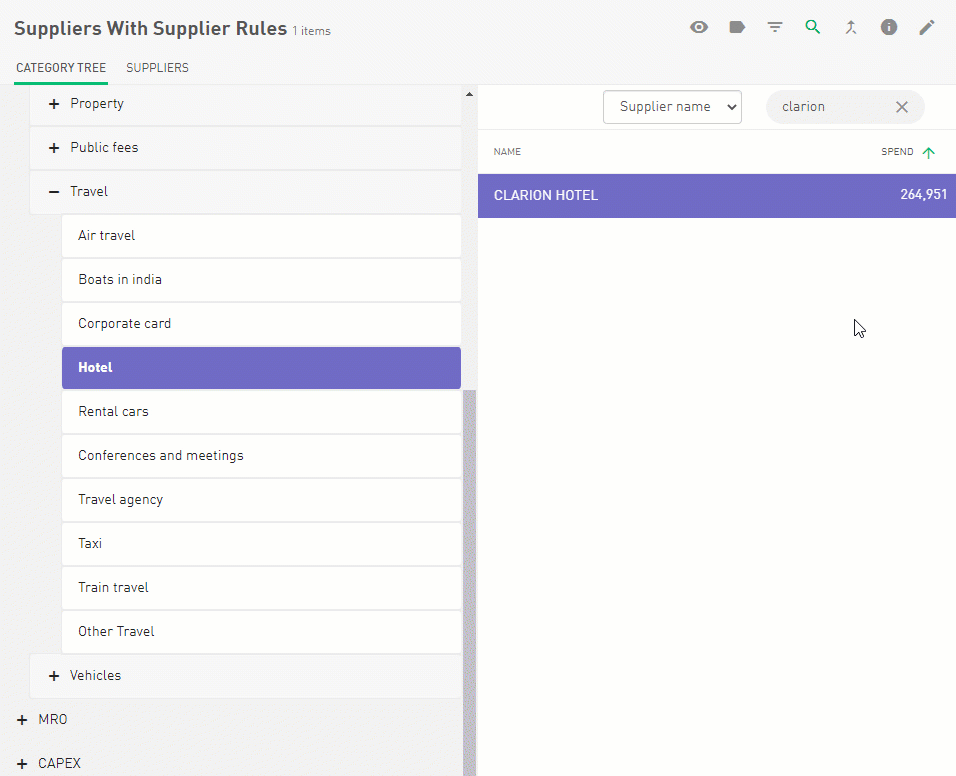956x776 pixels.
Task: Open the info circle icon
Action: 889,27
